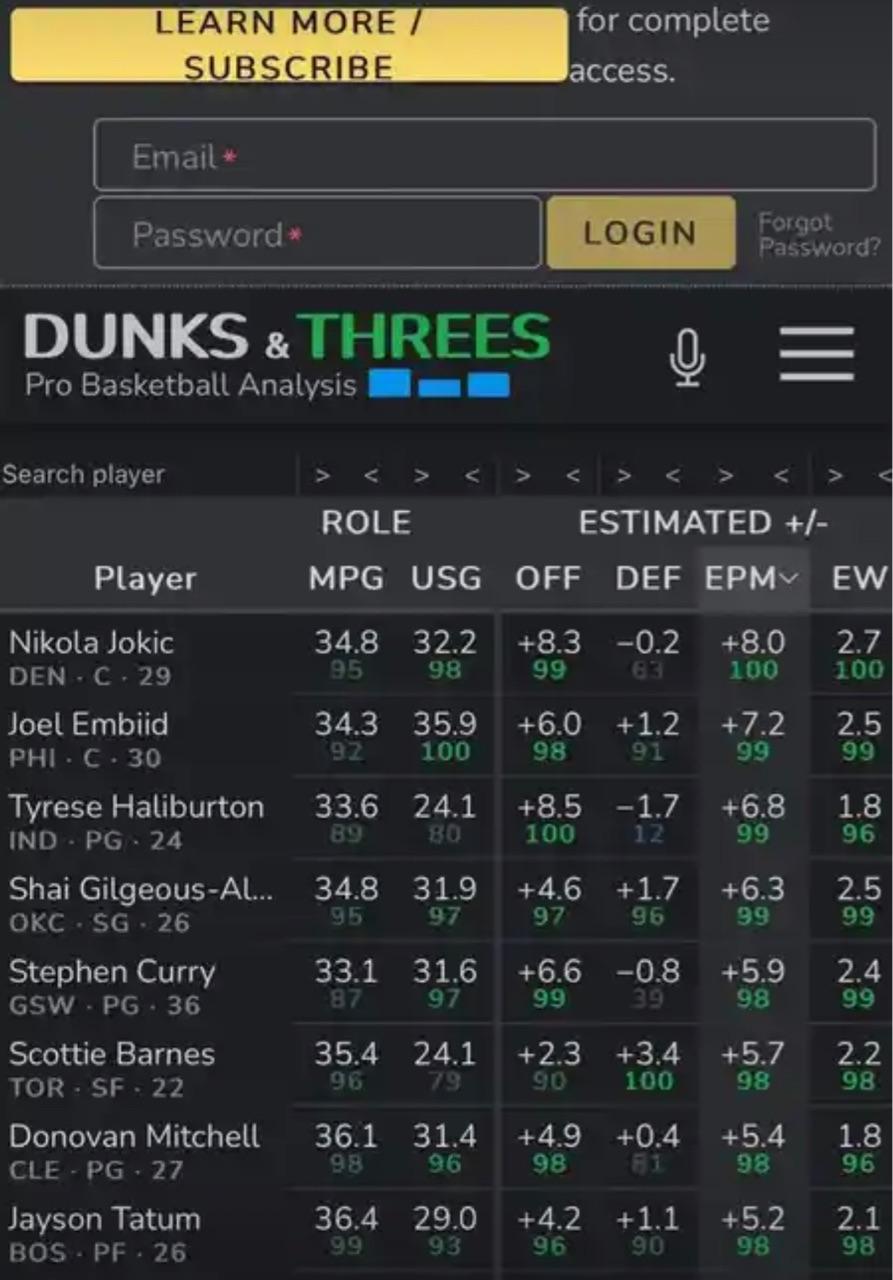Click Pro Basketball Analysis tagline
Viewport: 893px width, 1280px height.
(190, 385)
